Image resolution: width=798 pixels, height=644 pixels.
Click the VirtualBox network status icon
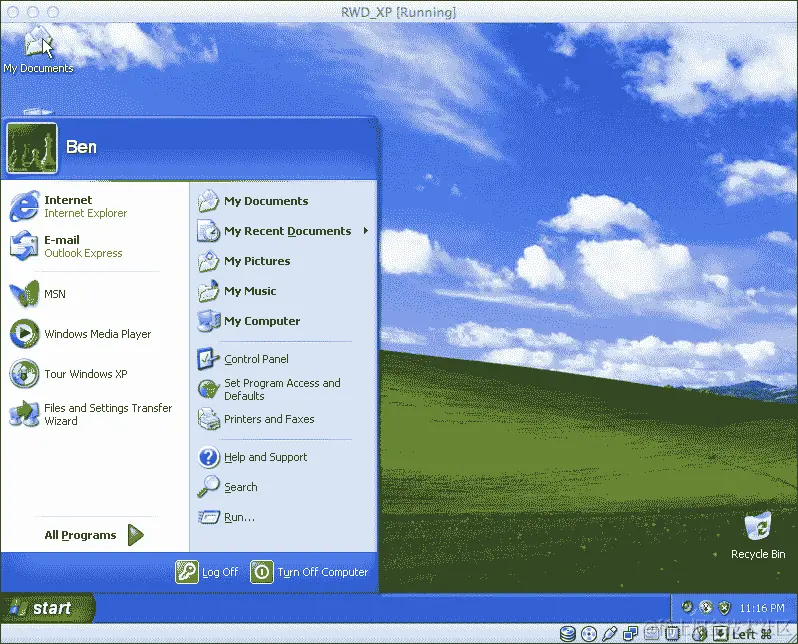(x=631, y=634)
